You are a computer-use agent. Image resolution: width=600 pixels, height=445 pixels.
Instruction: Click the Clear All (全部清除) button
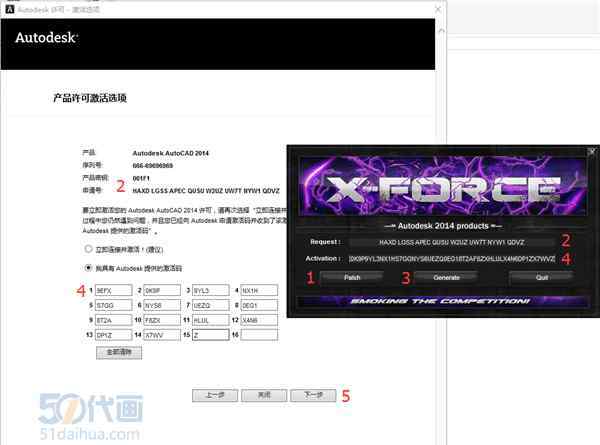click(119, 352)
